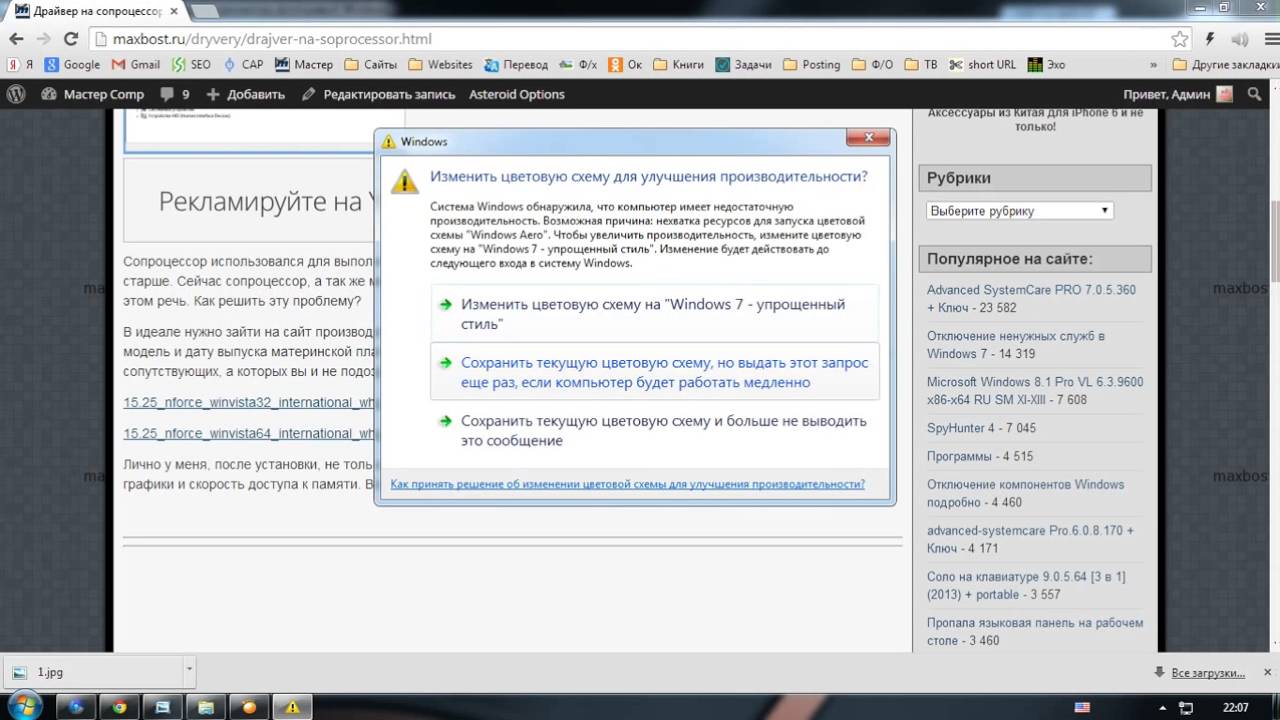Open Все загрузки link in downloads bar
The width and height of the screenshot is (1280, 720).
point(1208,673)
